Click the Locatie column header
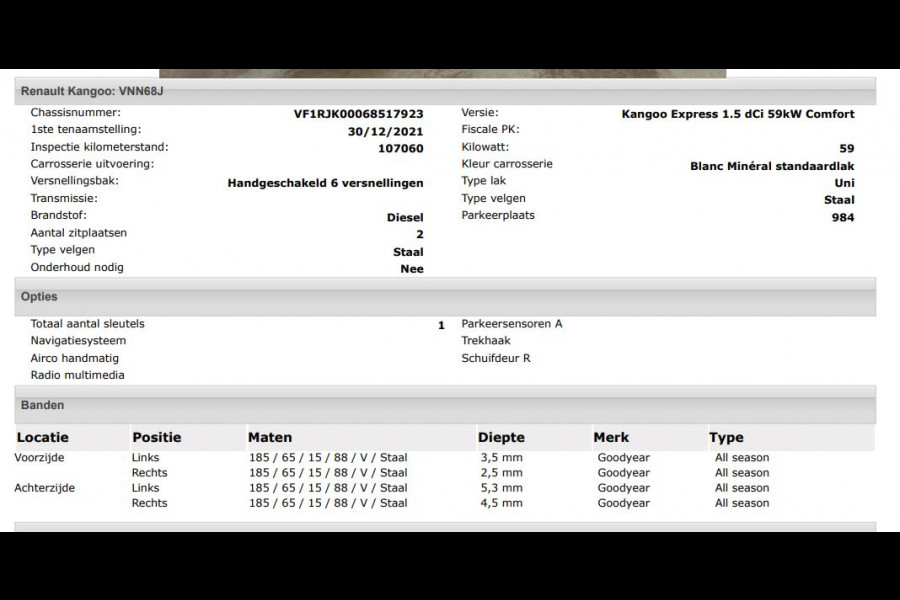The image size is (900, 600). click(x=42, y=438)
